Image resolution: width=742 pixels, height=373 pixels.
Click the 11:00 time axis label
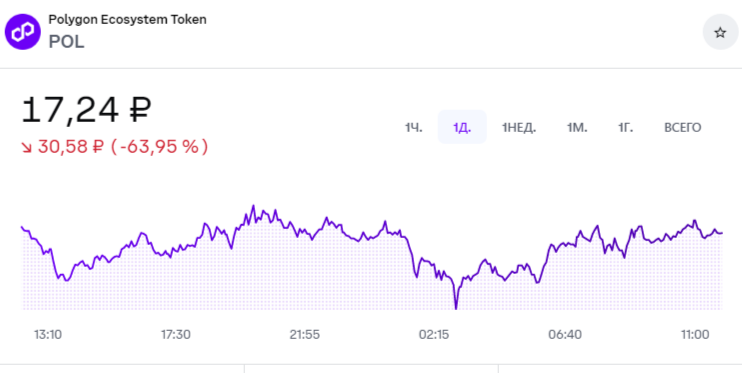[x=695, y=335]
